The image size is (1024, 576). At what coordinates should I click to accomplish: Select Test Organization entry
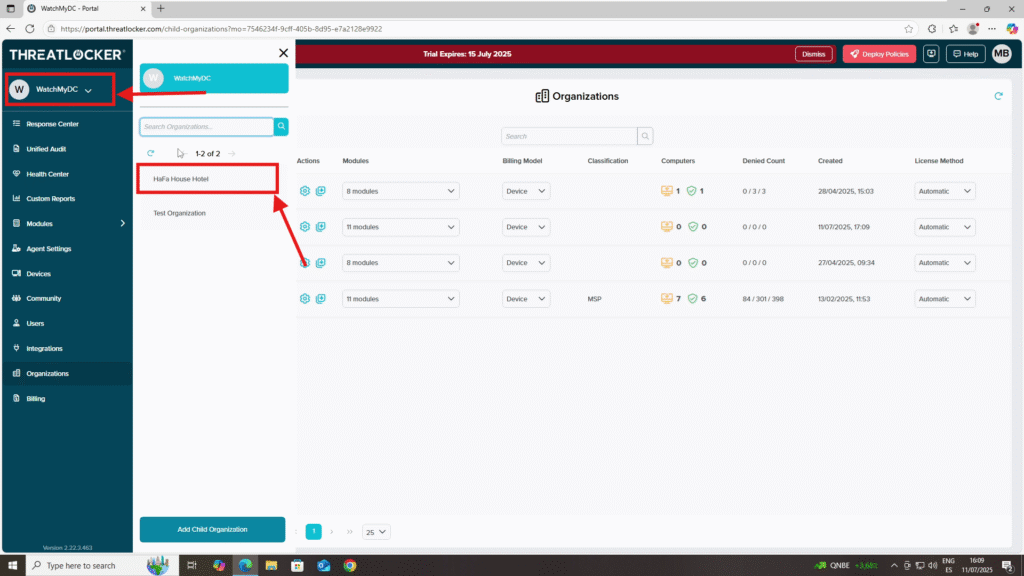click(180, 214)
